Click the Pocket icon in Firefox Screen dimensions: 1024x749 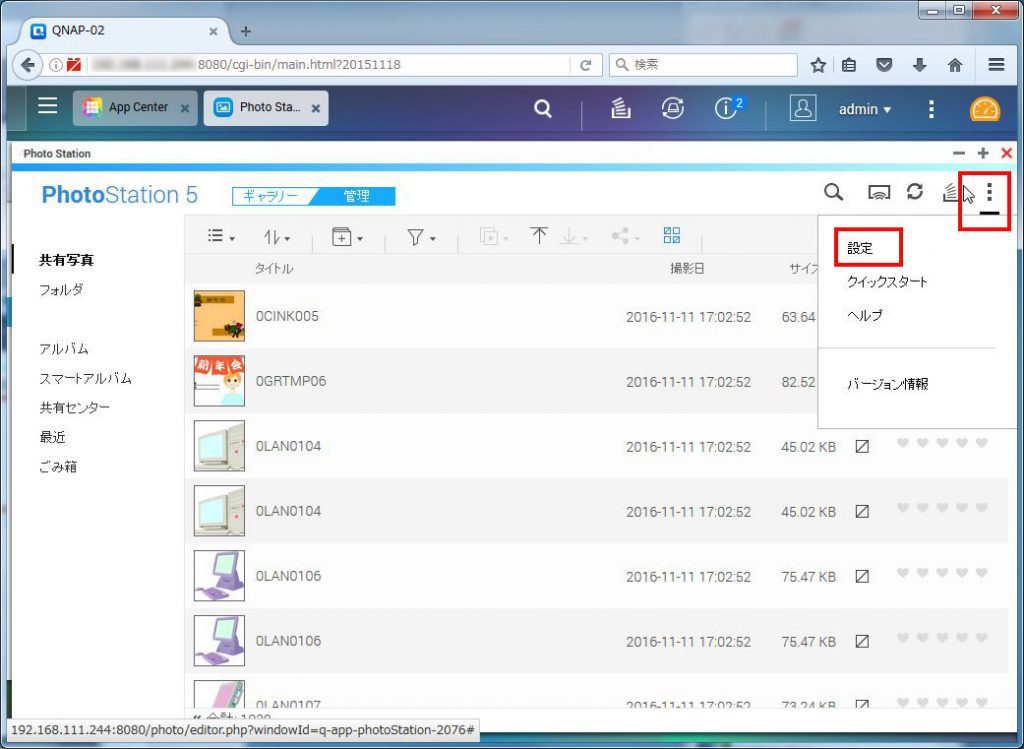[884, 65]
